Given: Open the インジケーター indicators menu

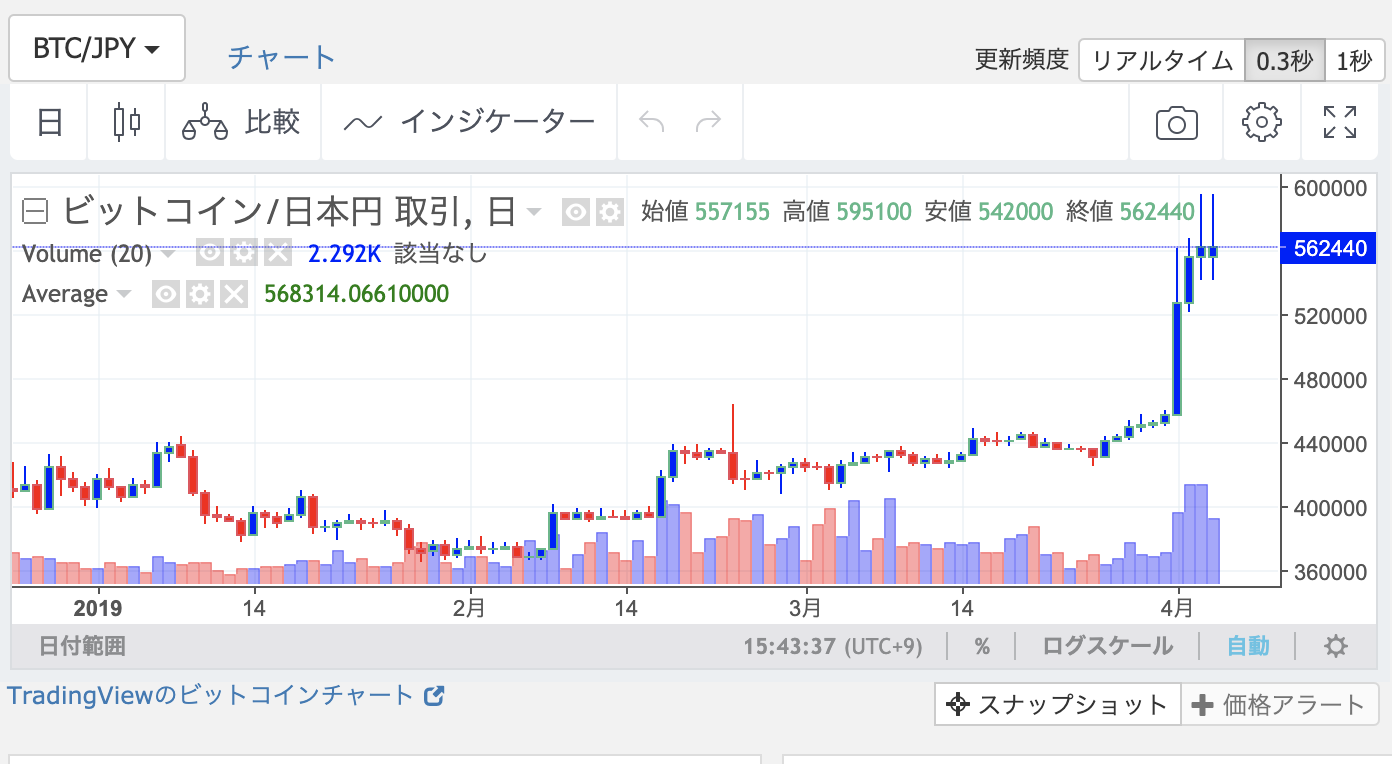Looking at the screenshot, I should (469, 122).
